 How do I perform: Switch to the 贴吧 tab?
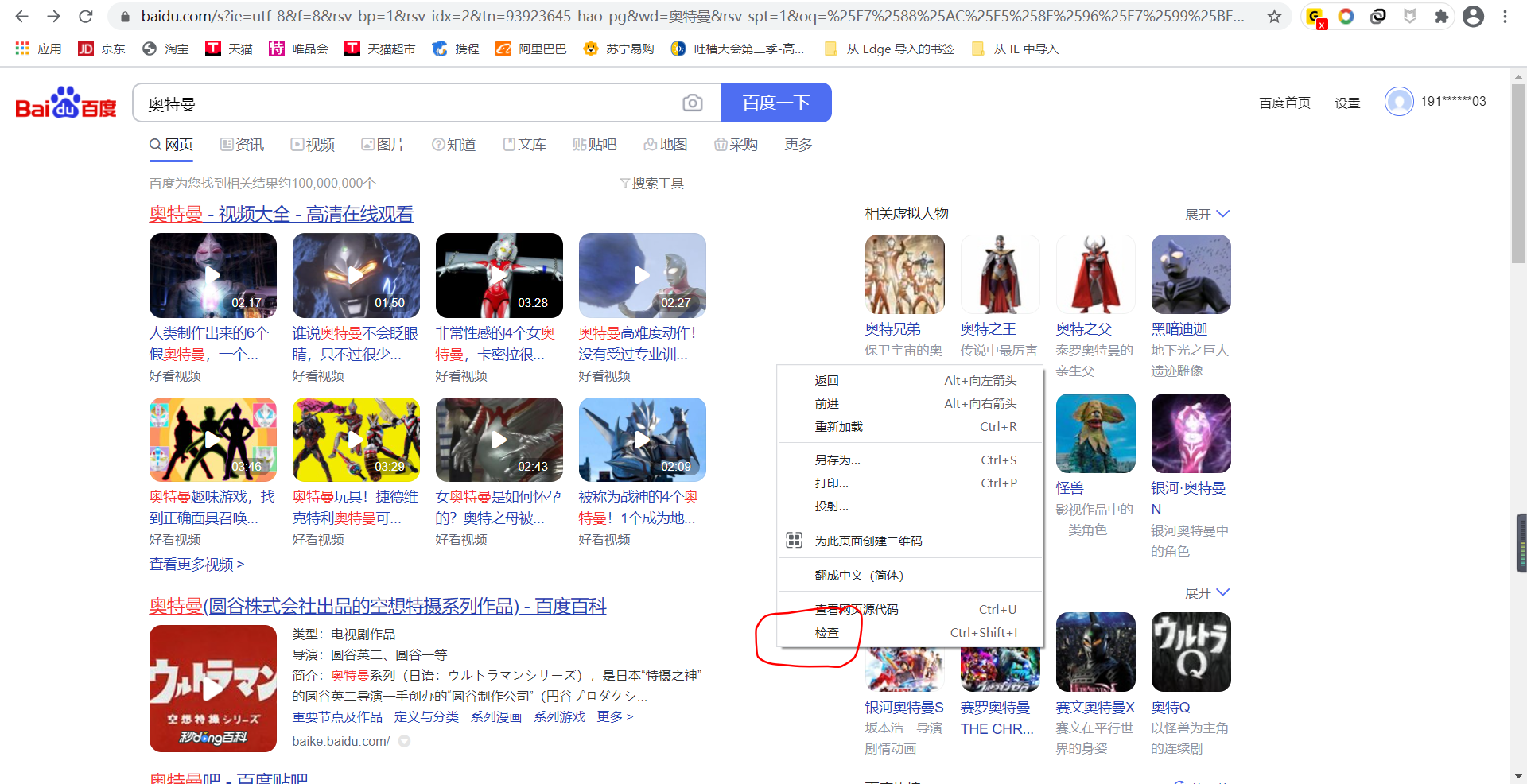595,145
